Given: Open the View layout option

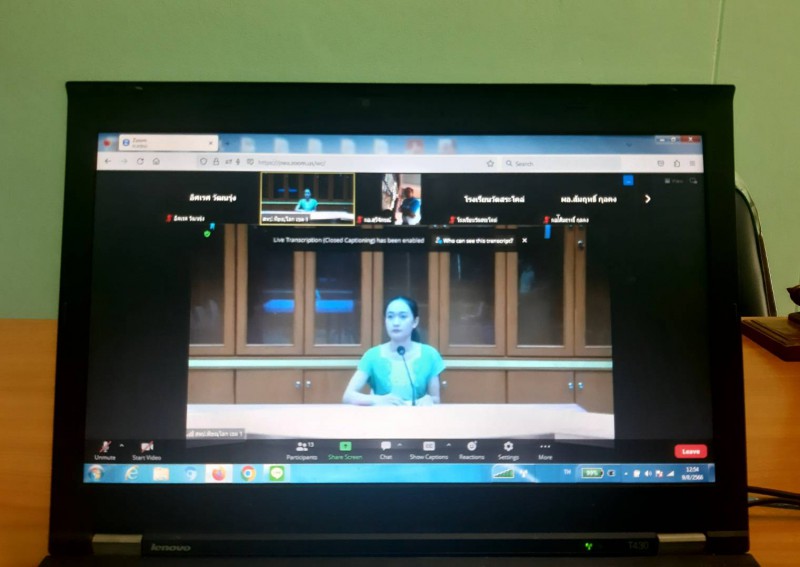Looking at the screenshot, I should point(674,181).
